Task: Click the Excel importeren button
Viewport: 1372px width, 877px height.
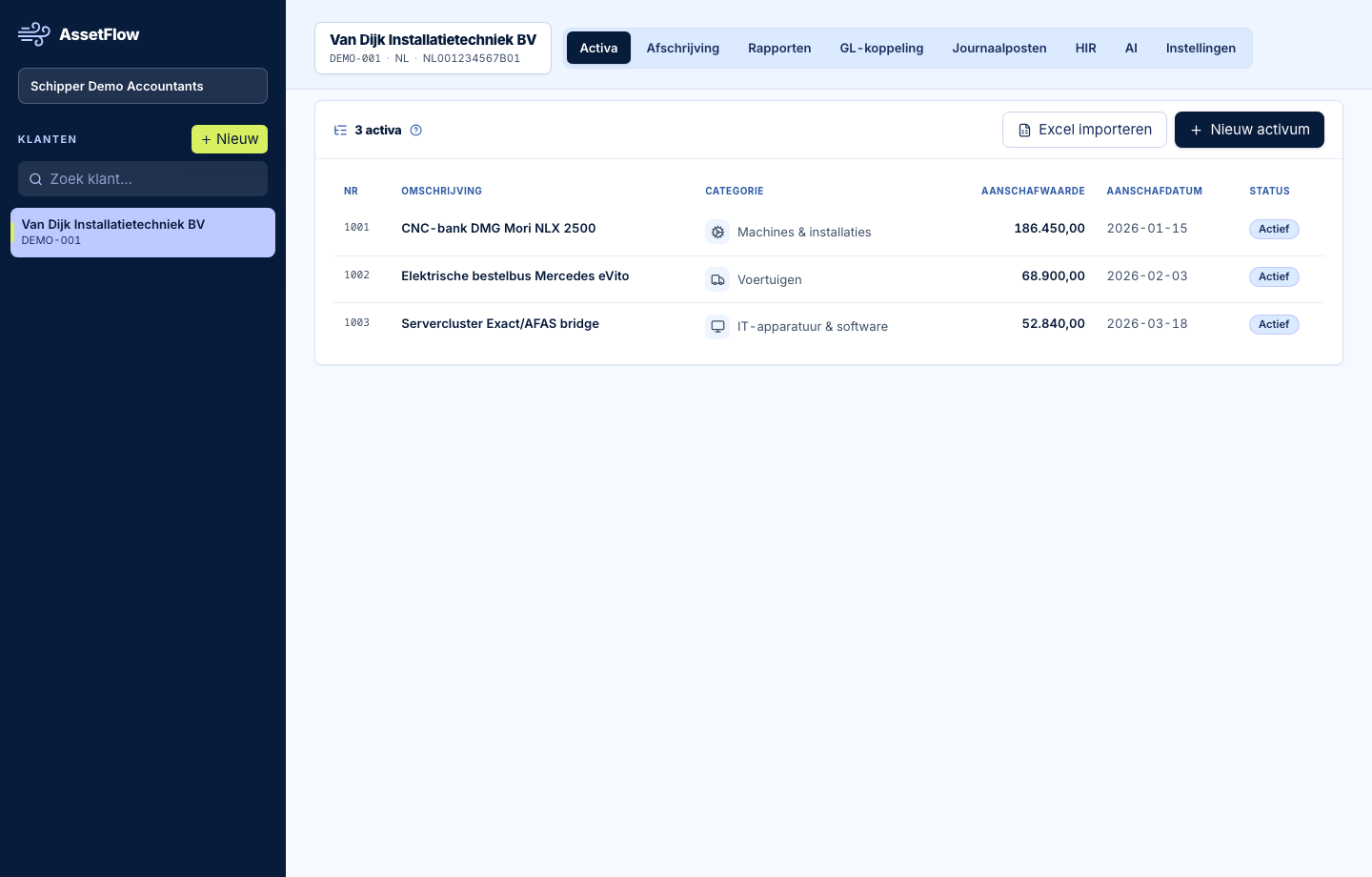Action: click(x=1084, y=130)
